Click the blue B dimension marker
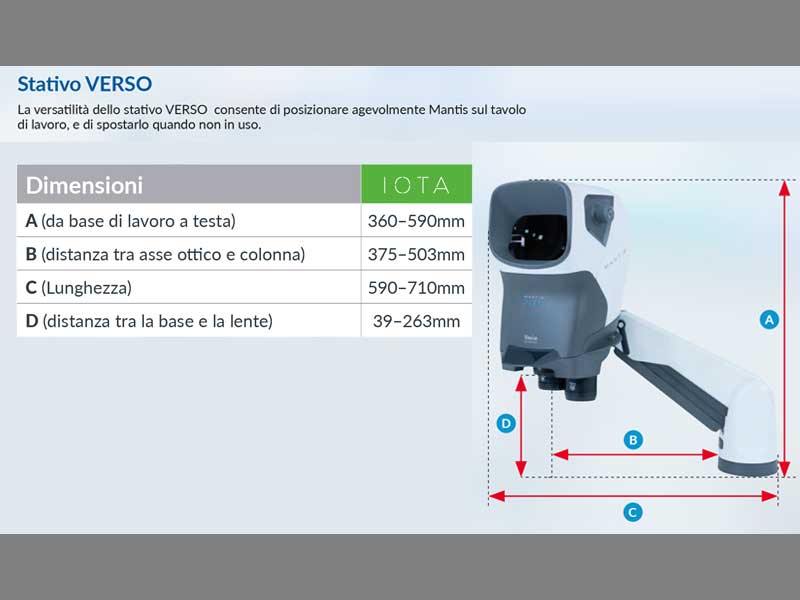The height and width of the screenshot is (600, 800). (633, 440)
